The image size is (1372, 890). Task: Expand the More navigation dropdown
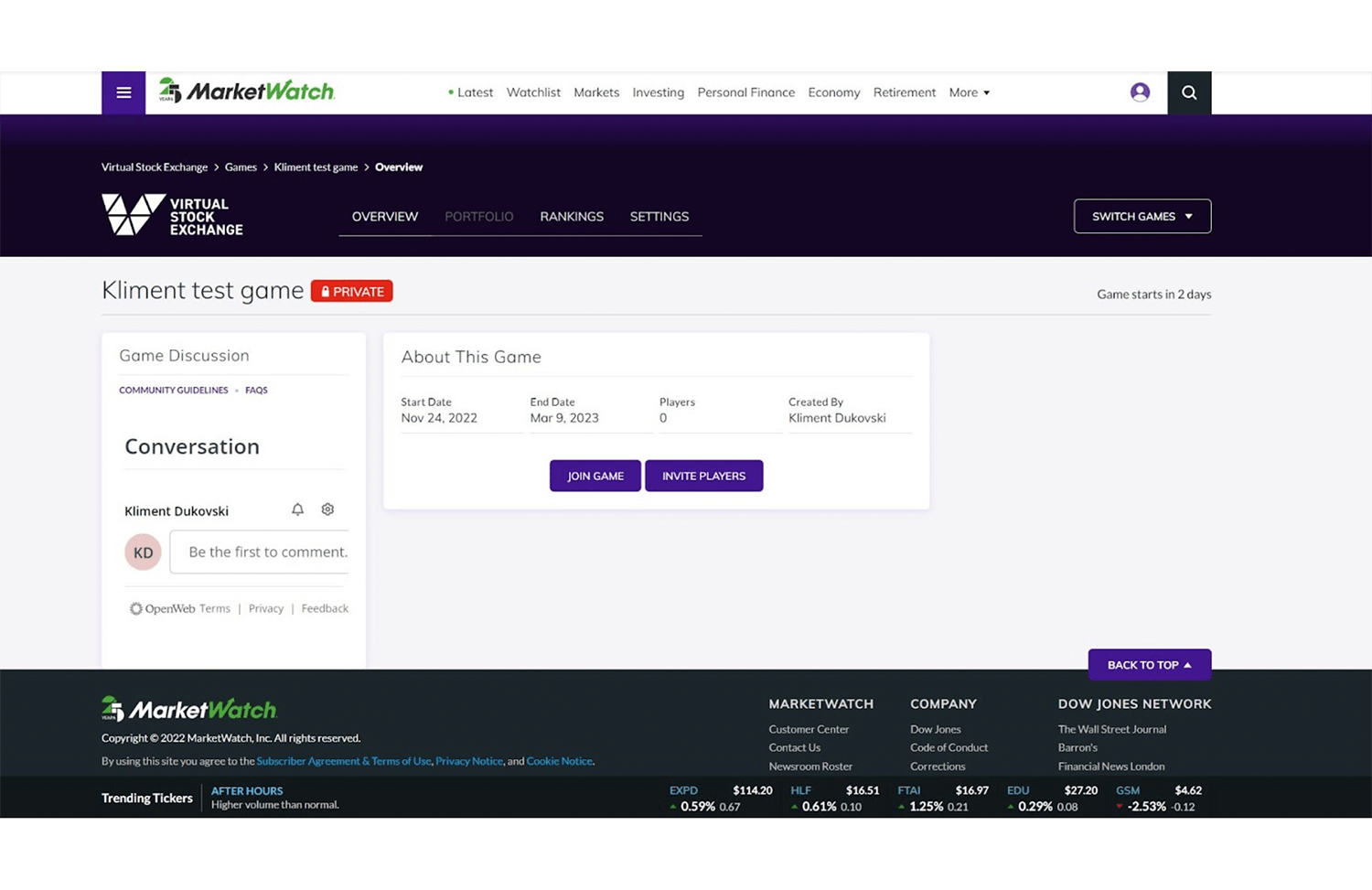[x=969, y=92]
